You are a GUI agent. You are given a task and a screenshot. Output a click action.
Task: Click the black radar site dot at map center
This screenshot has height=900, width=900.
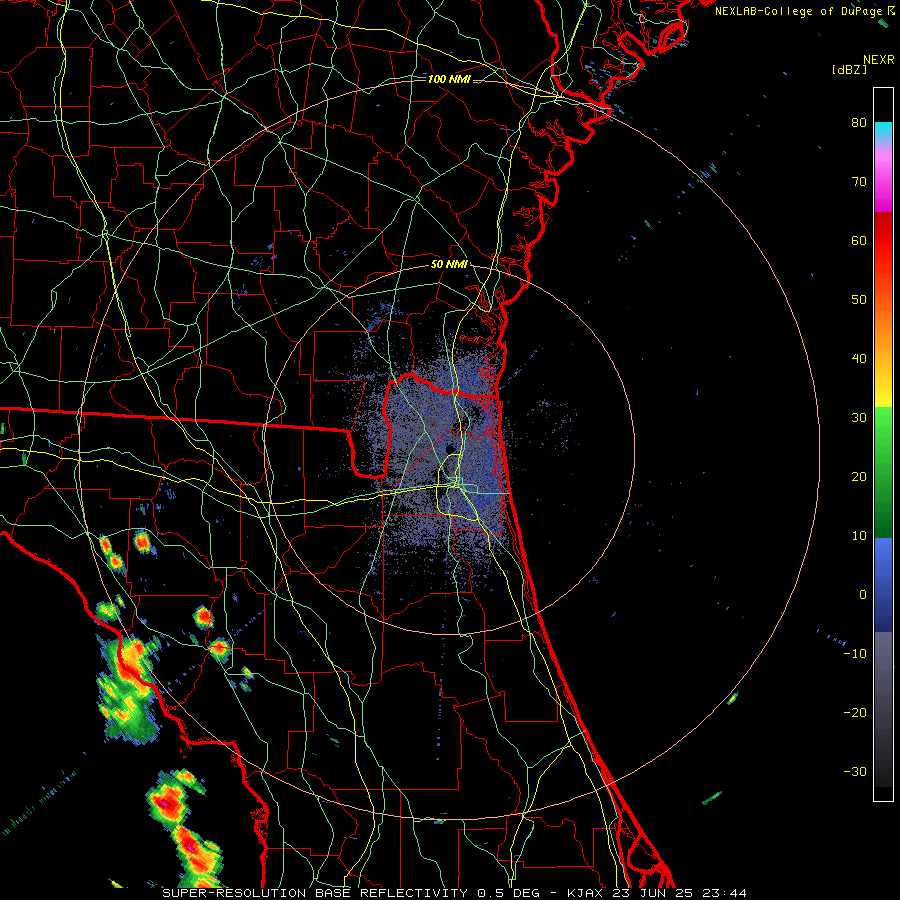(450, 448)
